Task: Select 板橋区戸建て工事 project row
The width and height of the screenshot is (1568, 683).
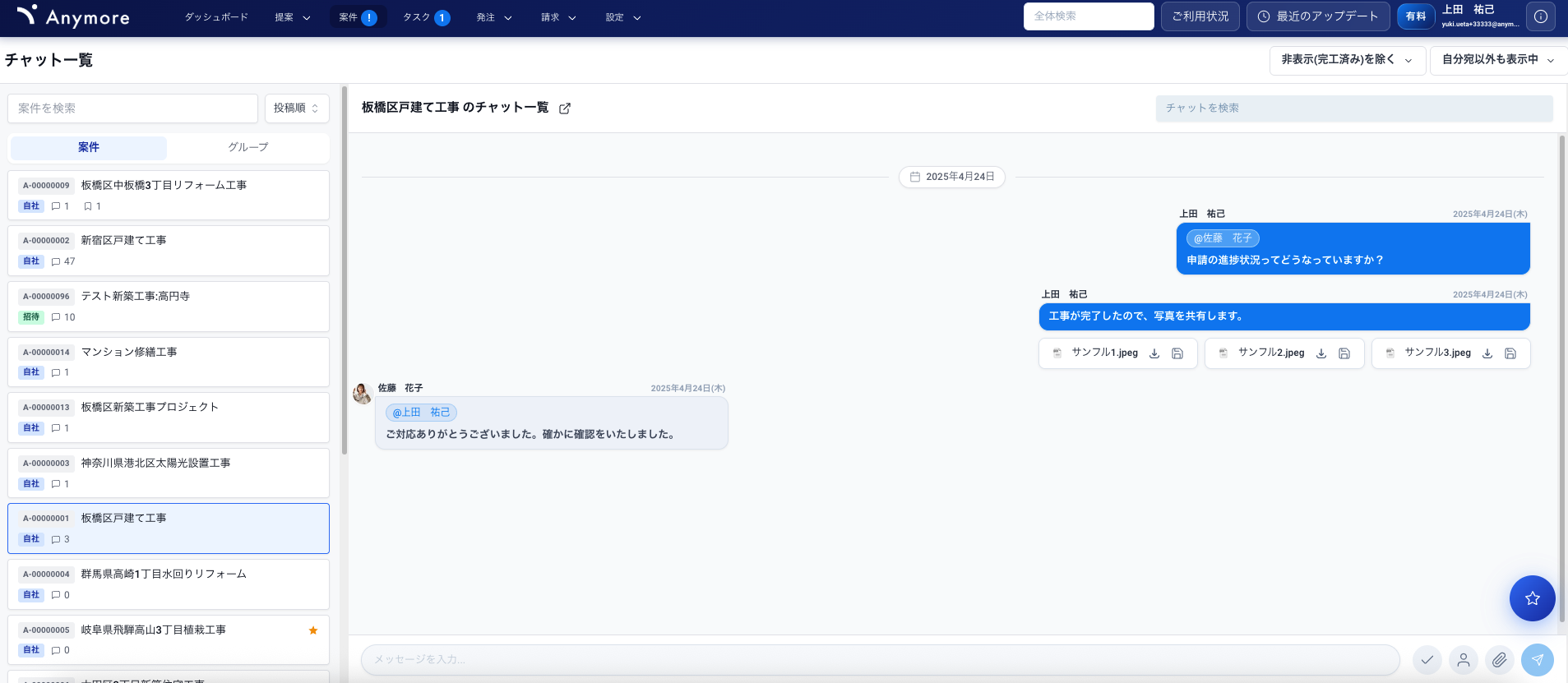Action: pyautogui.click(x=169, y=528)
